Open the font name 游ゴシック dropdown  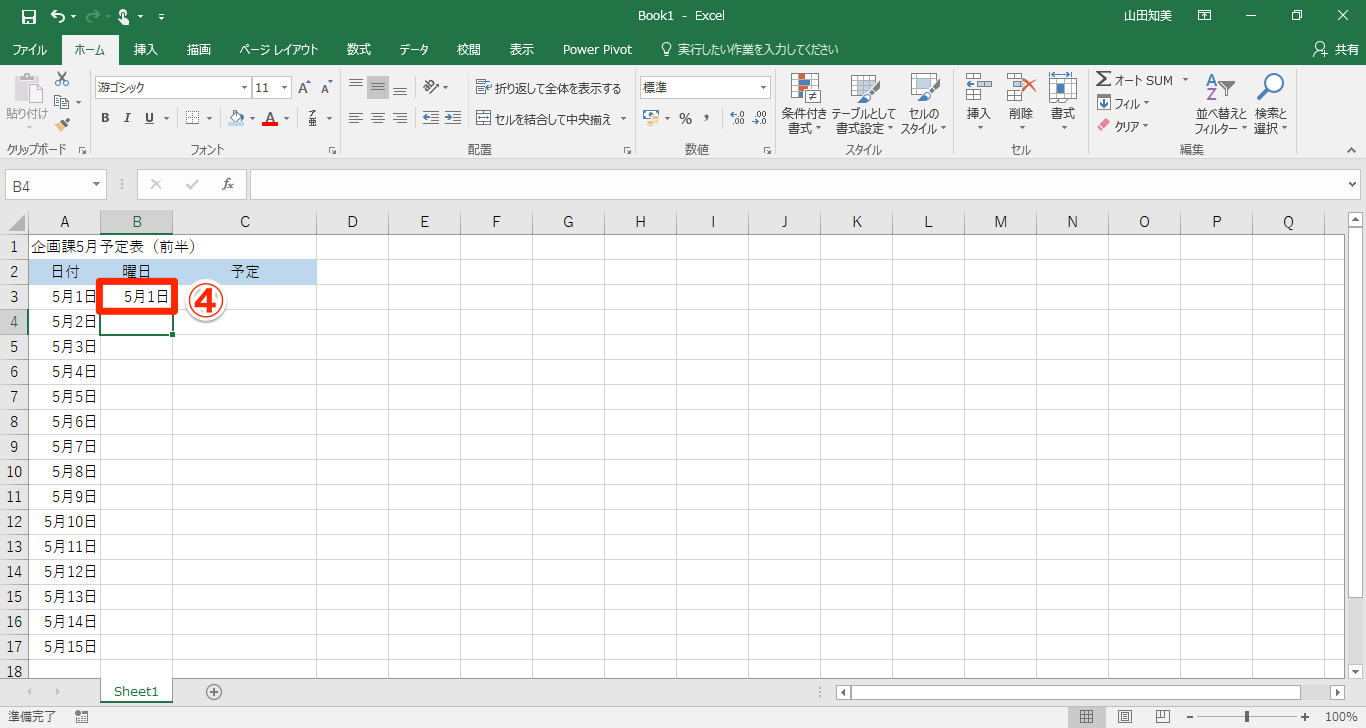pyautogui.click(x=242, y=88)
